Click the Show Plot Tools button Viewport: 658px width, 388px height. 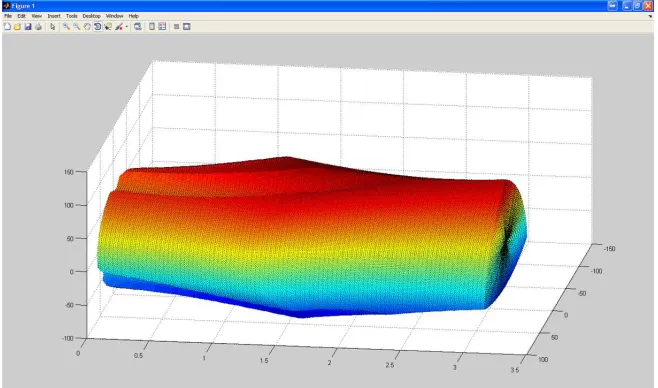187,27
